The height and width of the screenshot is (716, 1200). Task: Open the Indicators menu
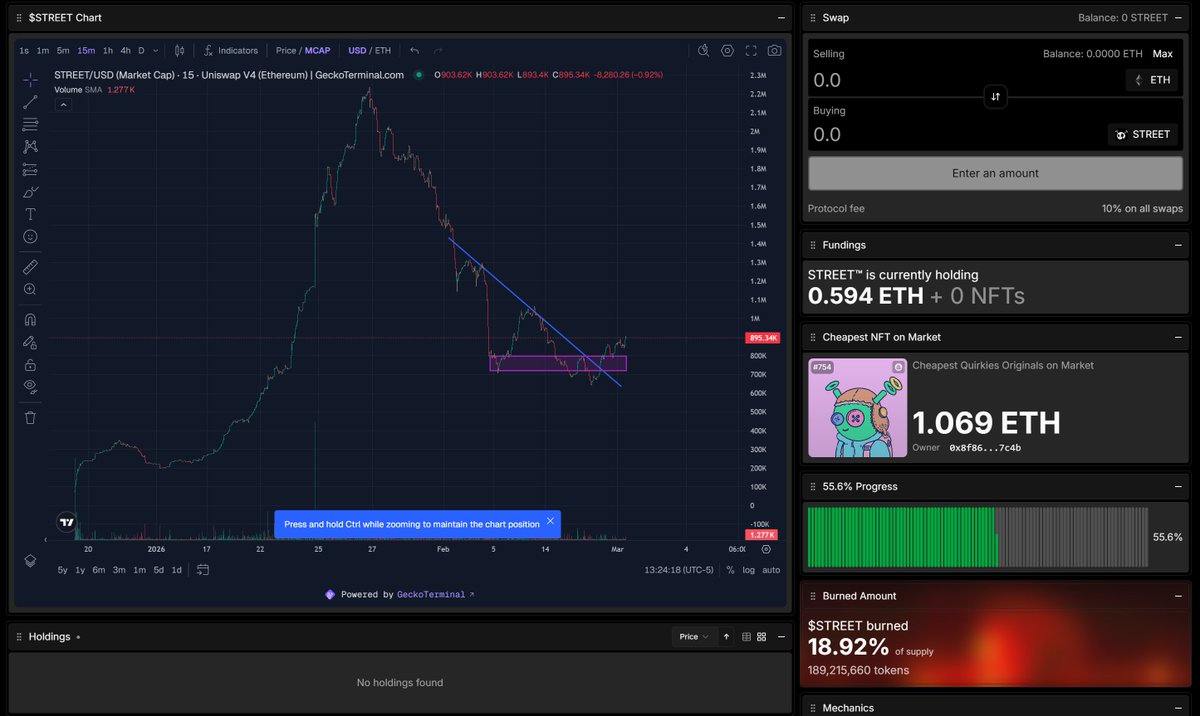pyautogui.click(x=231, y=50)
